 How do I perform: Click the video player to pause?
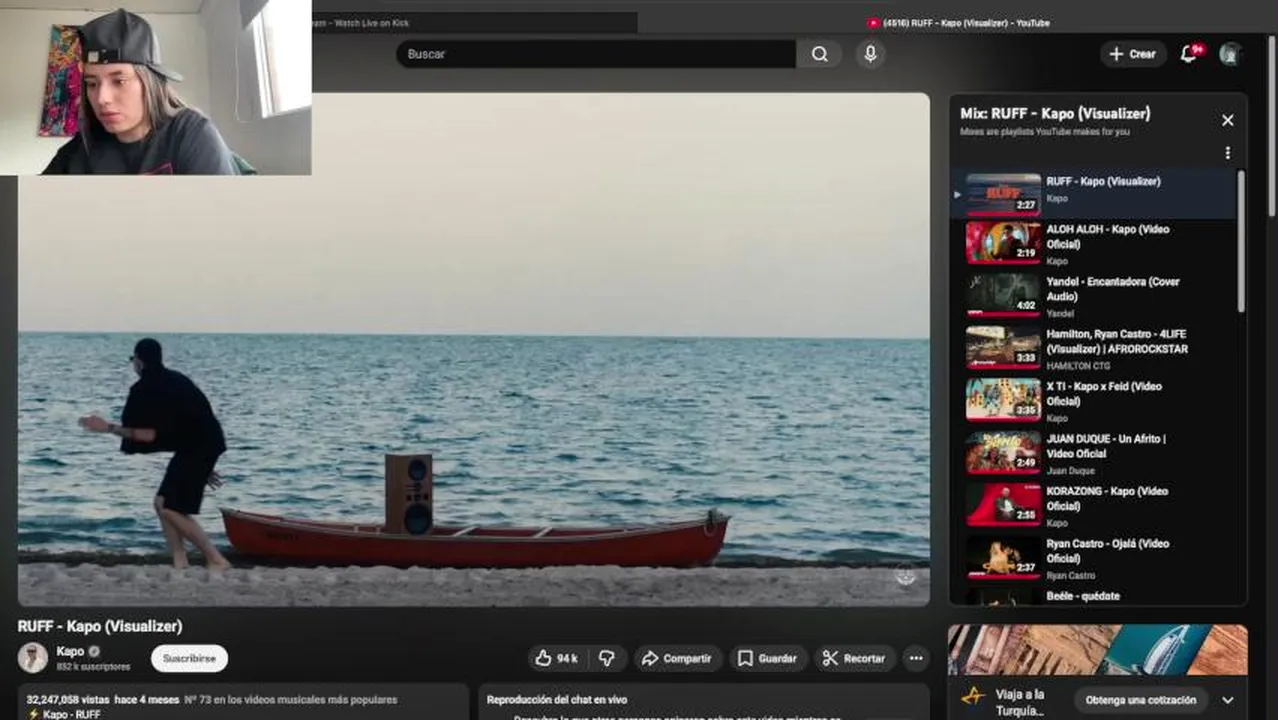(473, 350)
